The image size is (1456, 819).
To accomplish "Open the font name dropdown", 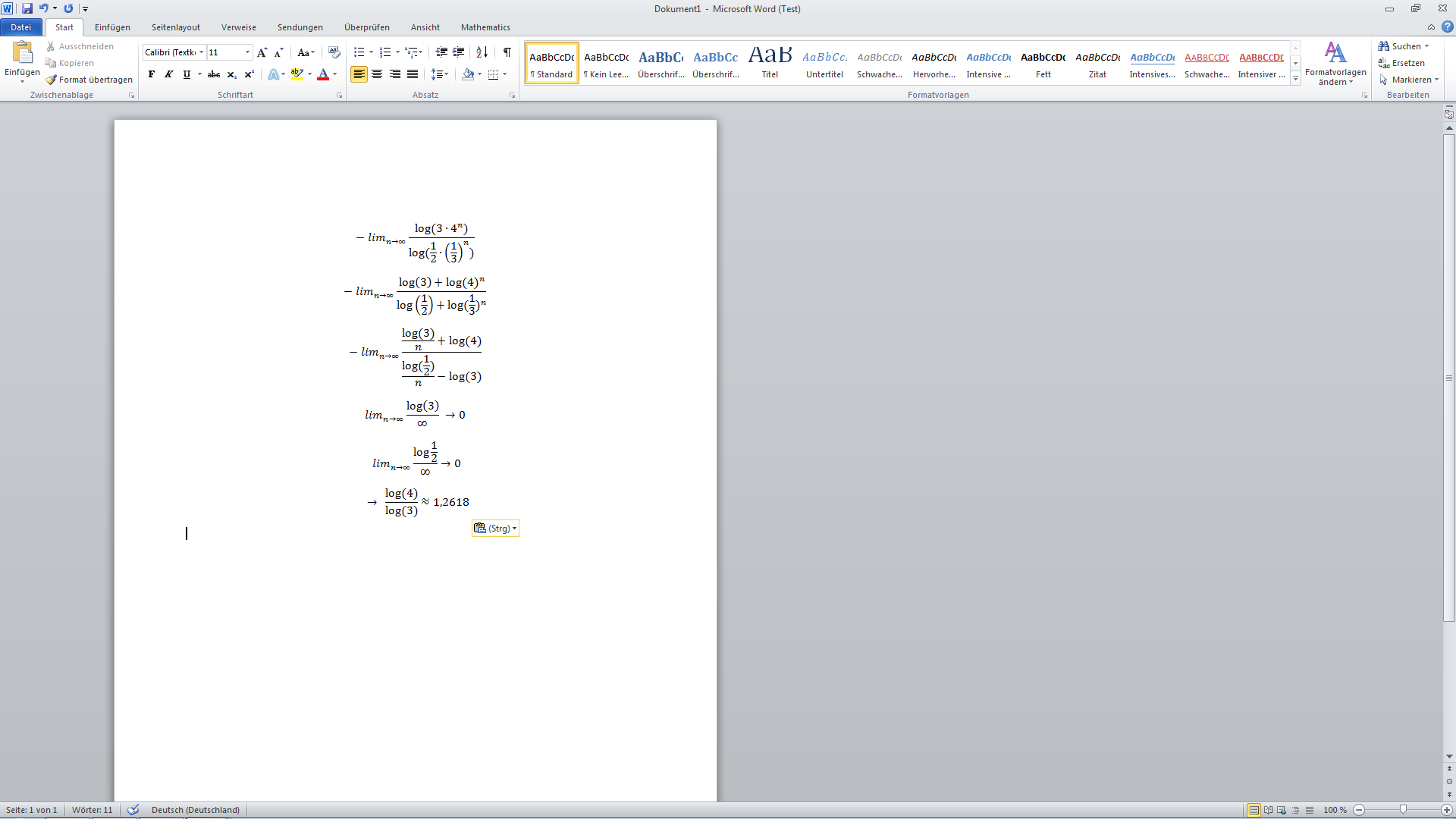I will (x=201, y=52).
